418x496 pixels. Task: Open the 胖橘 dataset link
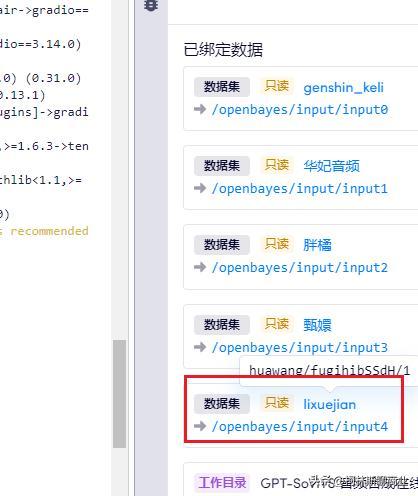[317, 245]
